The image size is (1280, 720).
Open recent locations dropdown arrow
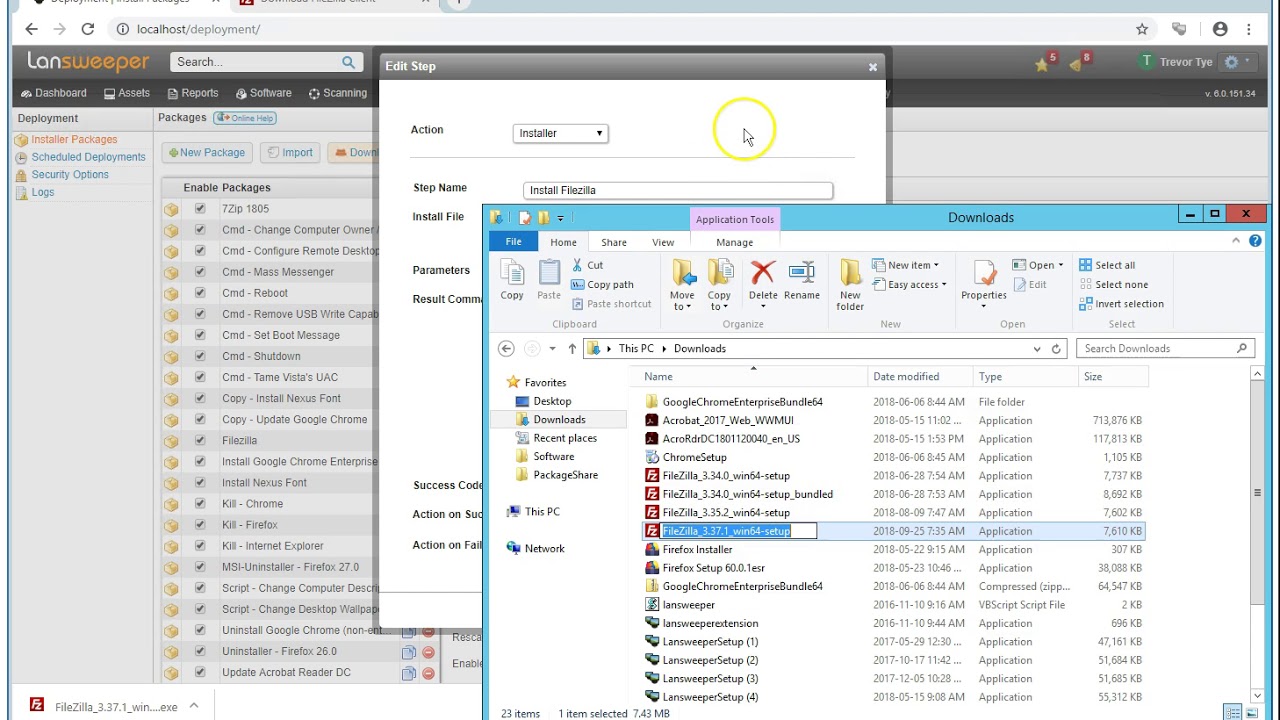(552, 349)
